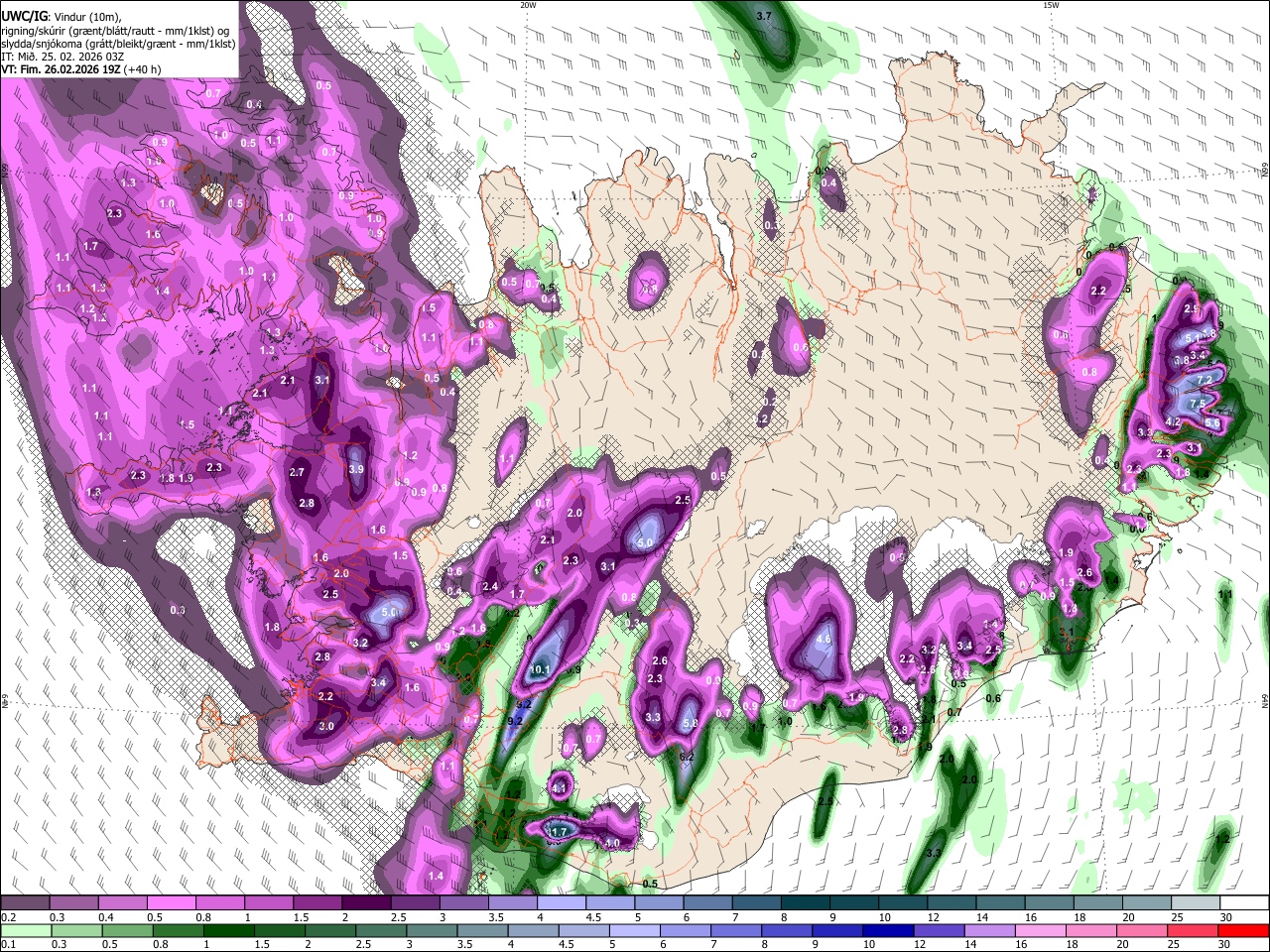The height and width of the screenshot is (952, 1270).
Task: Click the 3.9 precipitation value on the map
Action: [x=356, y=469]
